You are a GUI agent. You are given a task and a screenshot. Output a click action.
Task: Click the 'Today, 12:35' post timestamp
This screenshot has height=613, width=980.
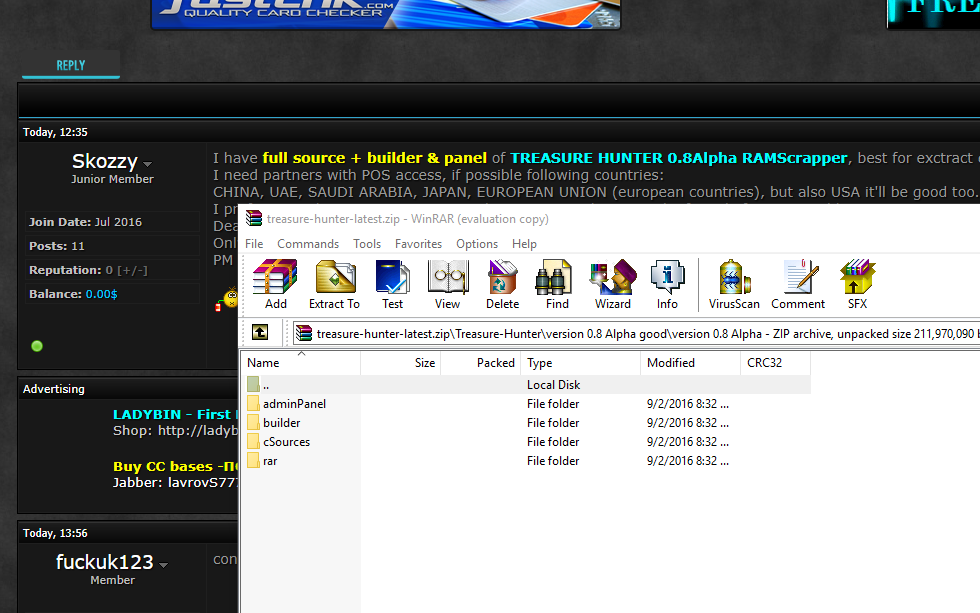pos(55,132)
